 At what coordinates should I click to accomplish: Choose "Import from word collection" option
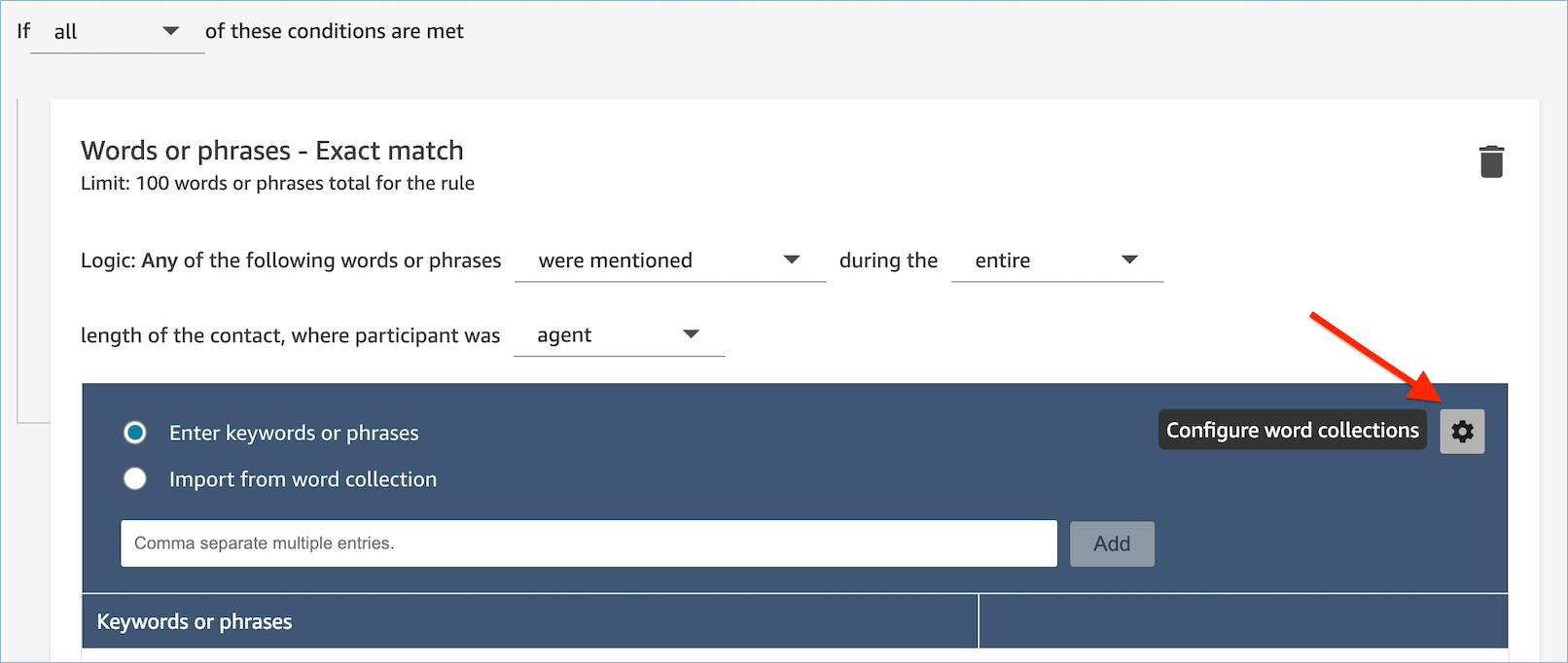[x=135, y=478]
